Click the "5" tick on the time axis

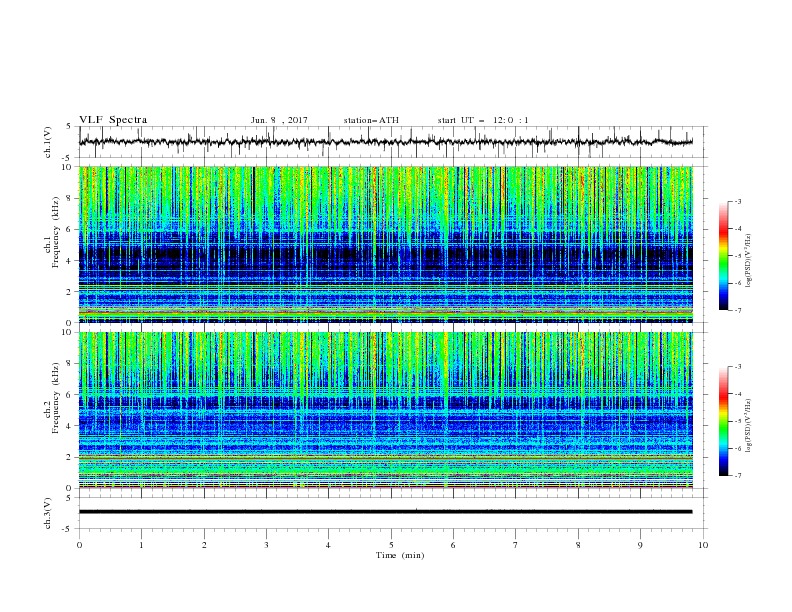[x=391, y=545]
